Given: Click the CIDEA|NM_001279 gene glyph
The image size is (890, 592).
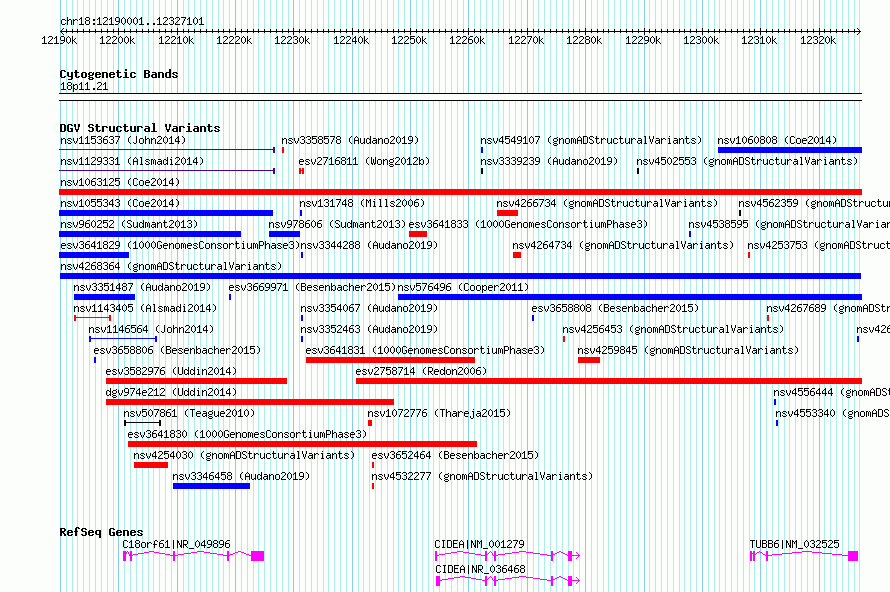Looking at the screenshot, I should tap(507, 556).
